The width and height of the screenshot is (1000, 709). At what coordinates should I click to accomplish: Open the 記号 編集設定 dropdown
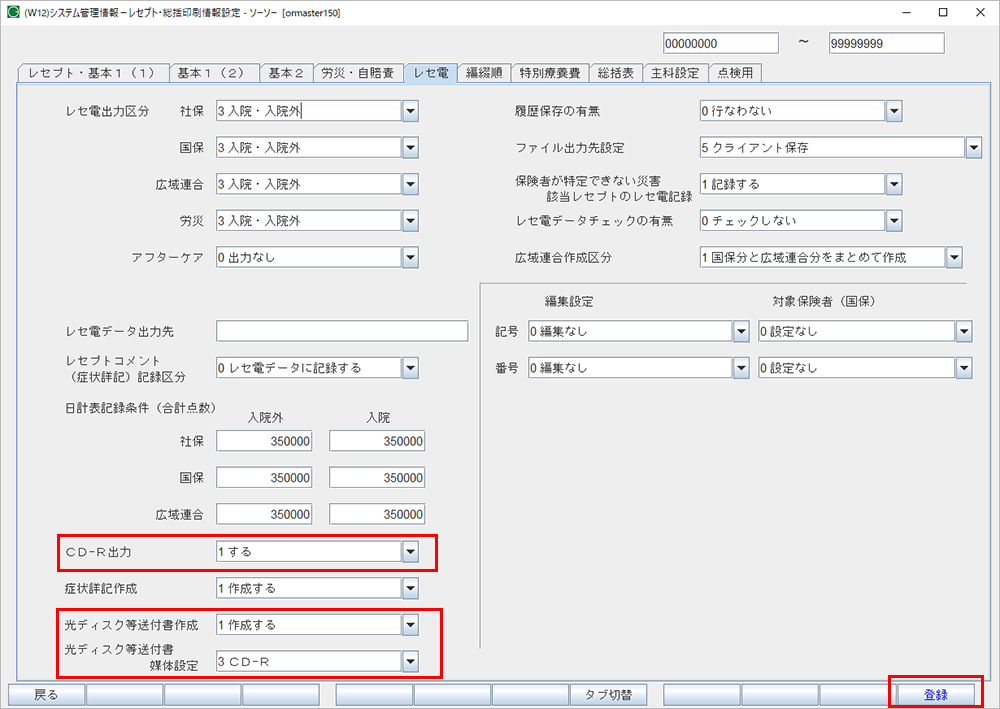tap(741, 331)
